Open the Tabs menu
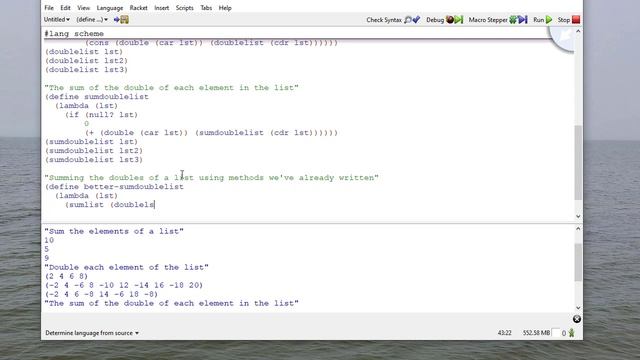640x360 pixels. [x=206, y=8]
